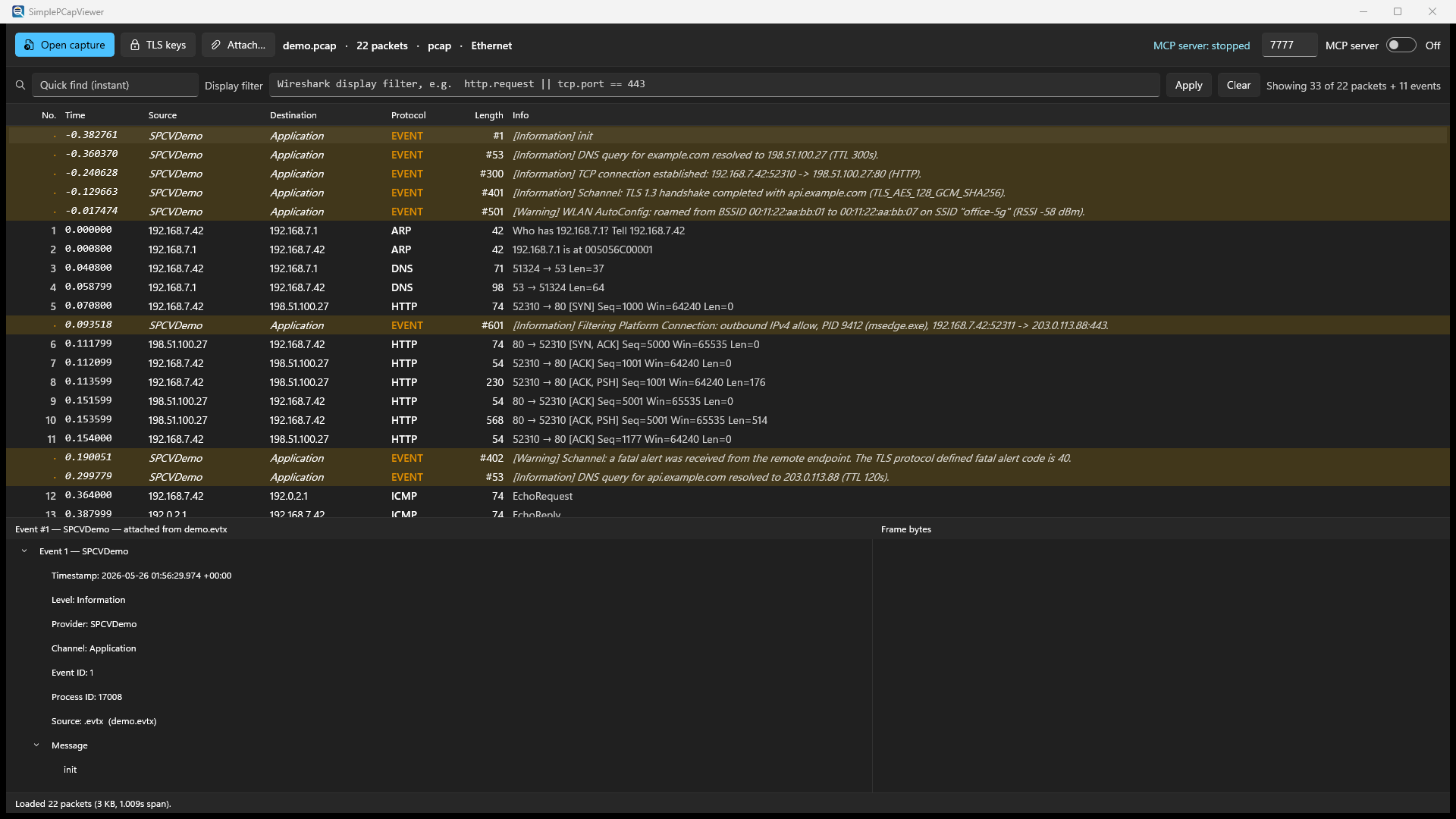Open the TLS keys dialog

click(x=158, y=45)
